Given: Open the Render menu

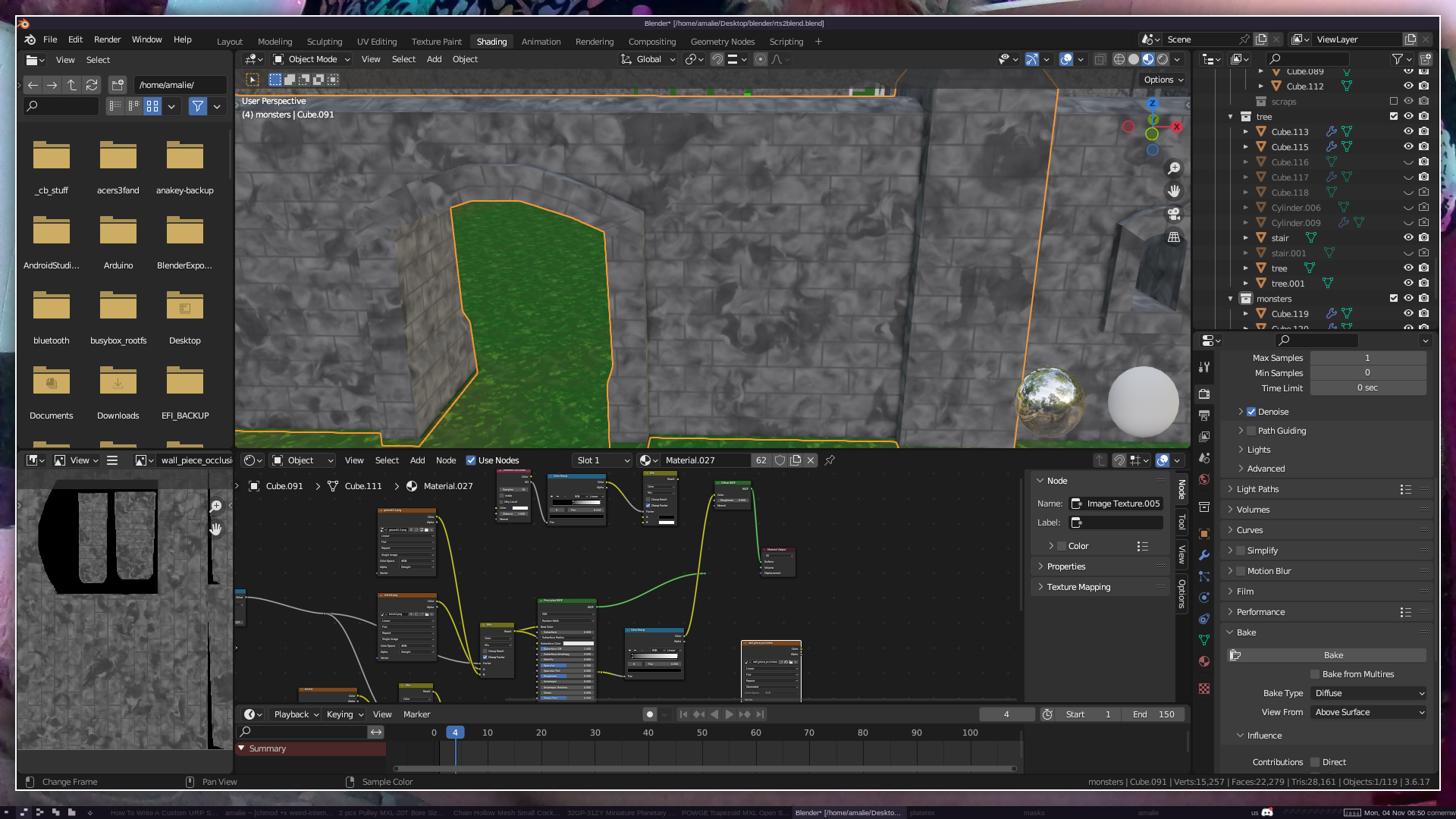Looking at the screenshot, I should 107,39.
